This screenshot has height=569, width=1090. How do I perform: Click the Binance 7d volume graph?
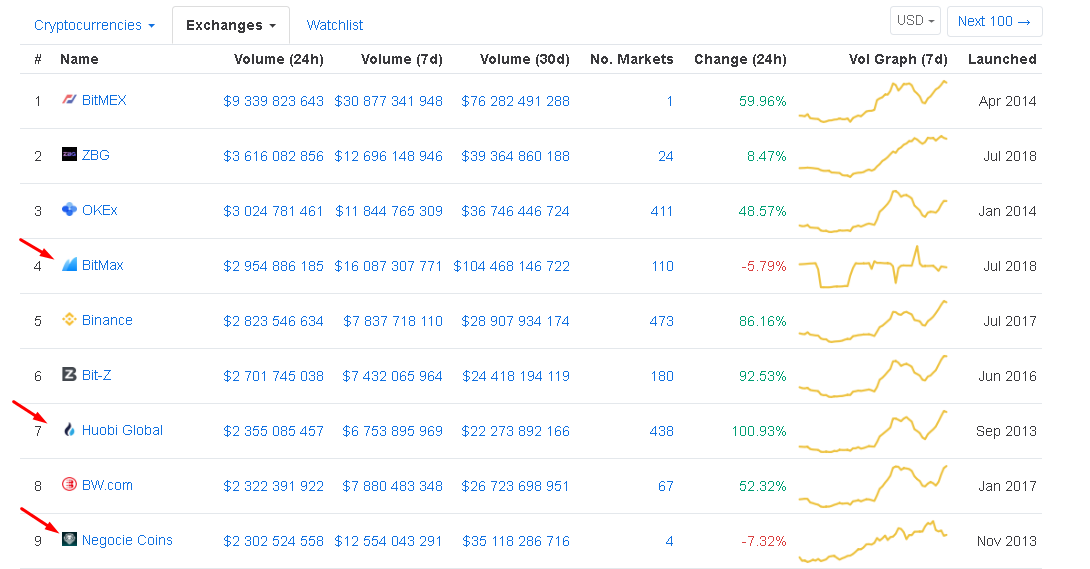click(873, 321)
